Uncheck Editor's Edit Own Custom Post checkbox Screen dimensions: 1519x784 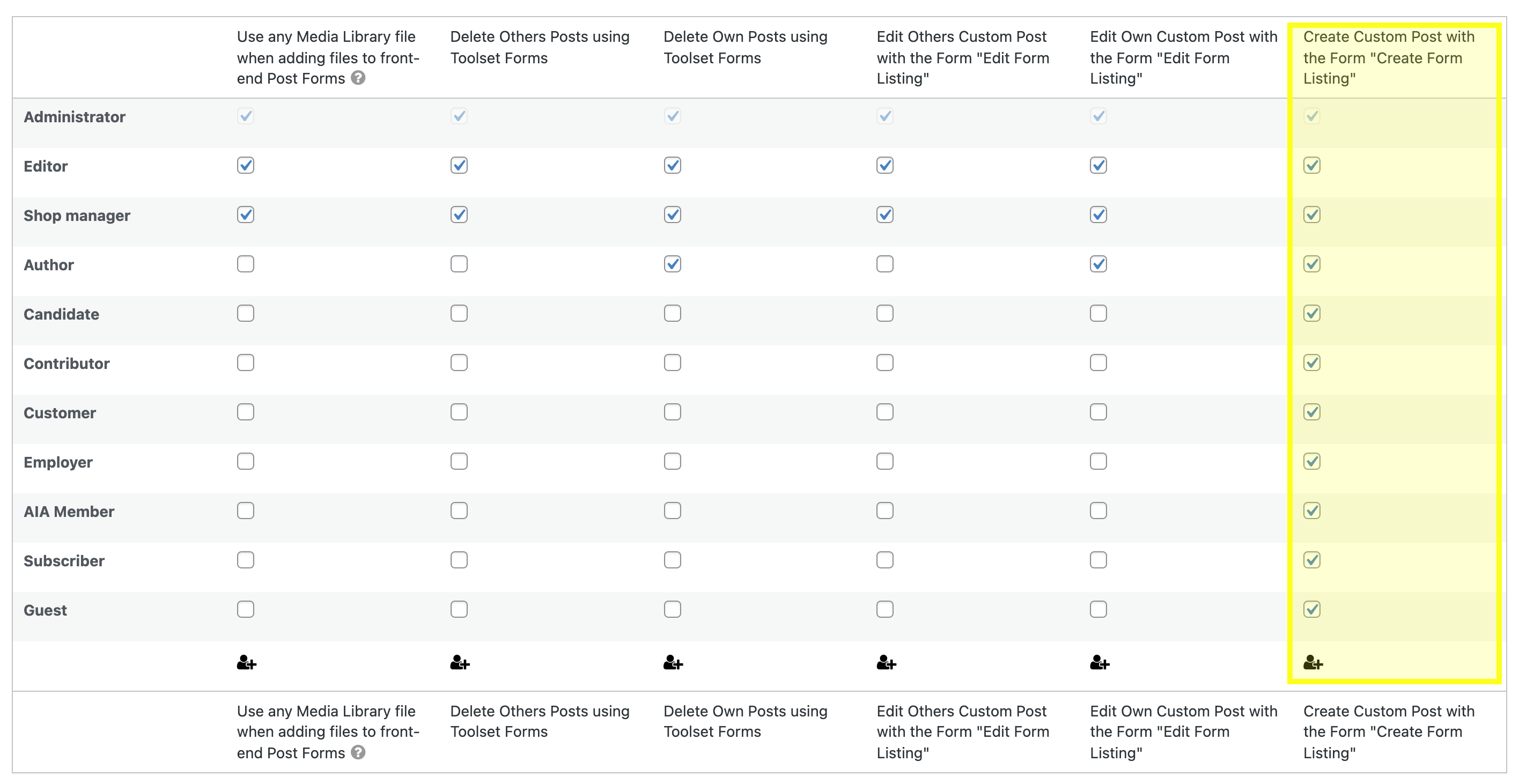pos(1098,165)
